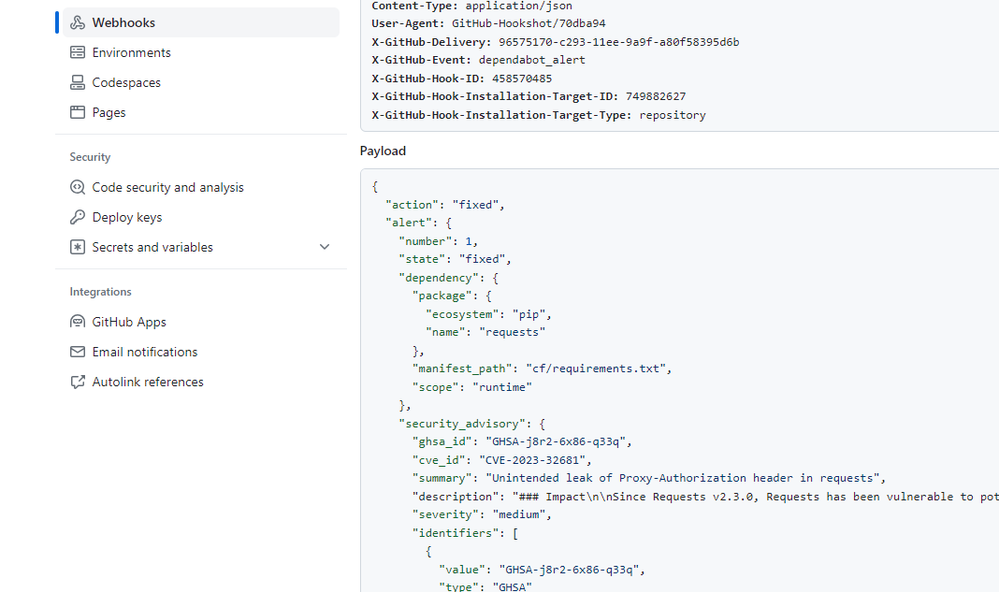
Task: Click the Email notifications envelope icon
Action: [x=77, y=352]
